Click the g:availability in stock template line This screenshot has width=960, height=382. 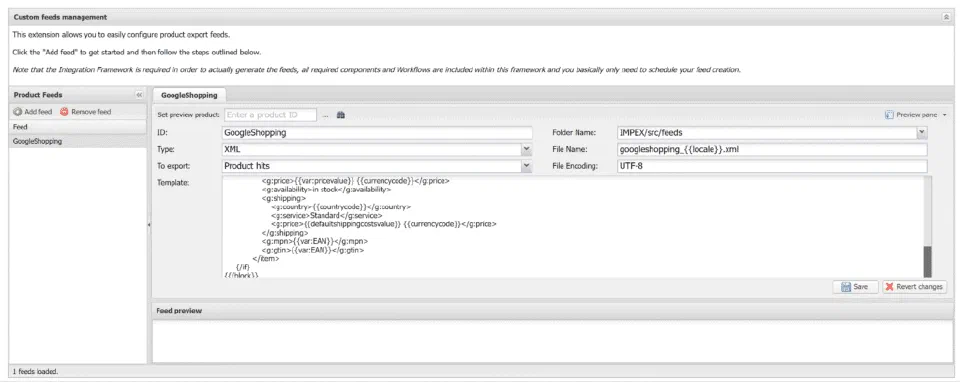pos(326,190)
